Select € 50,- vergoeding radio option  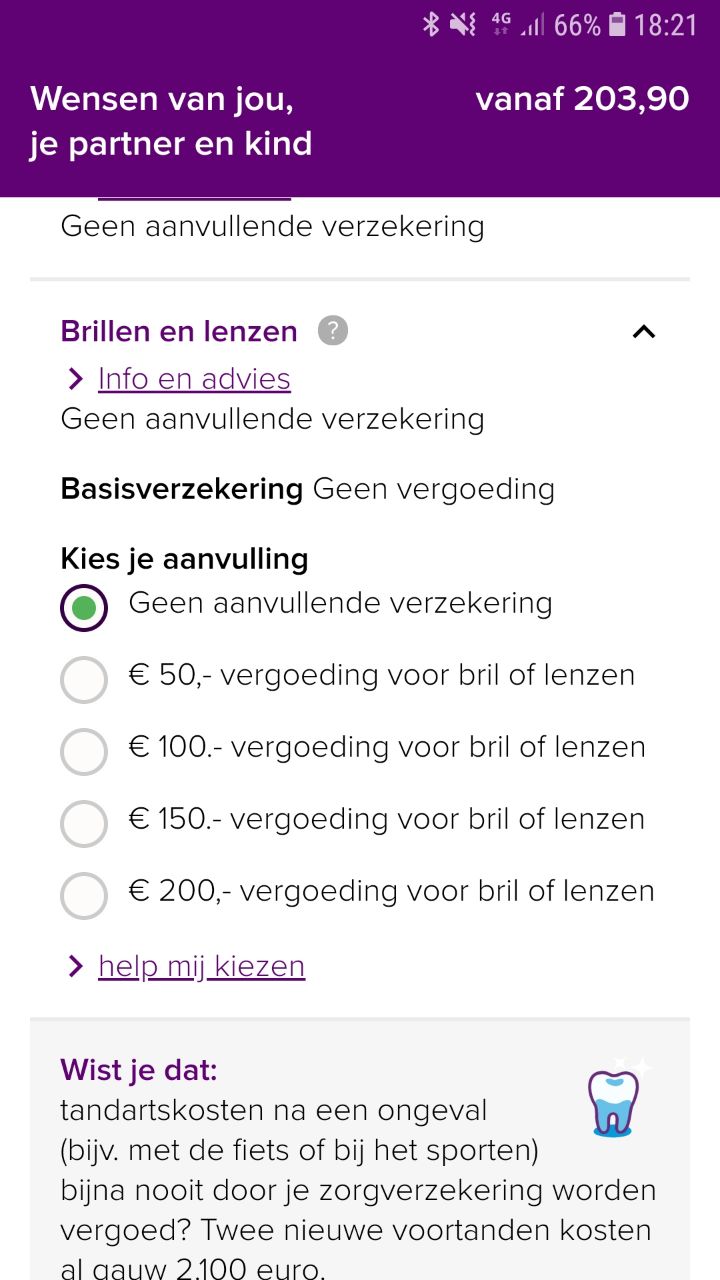[x=84, y=679]
